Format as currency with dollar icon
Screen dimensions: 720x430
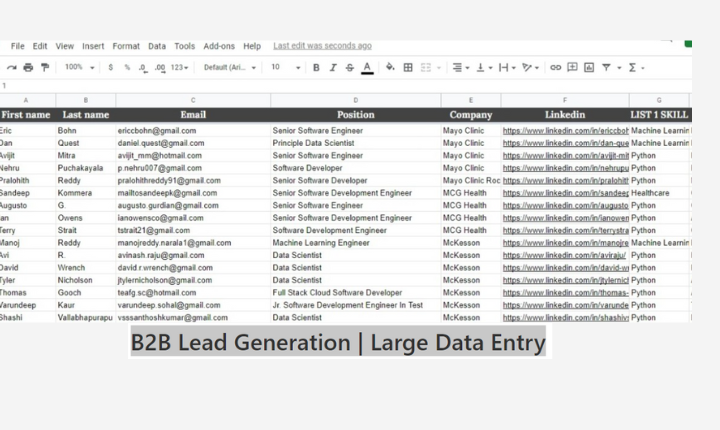pyautogui.click(x=110, y=67)
